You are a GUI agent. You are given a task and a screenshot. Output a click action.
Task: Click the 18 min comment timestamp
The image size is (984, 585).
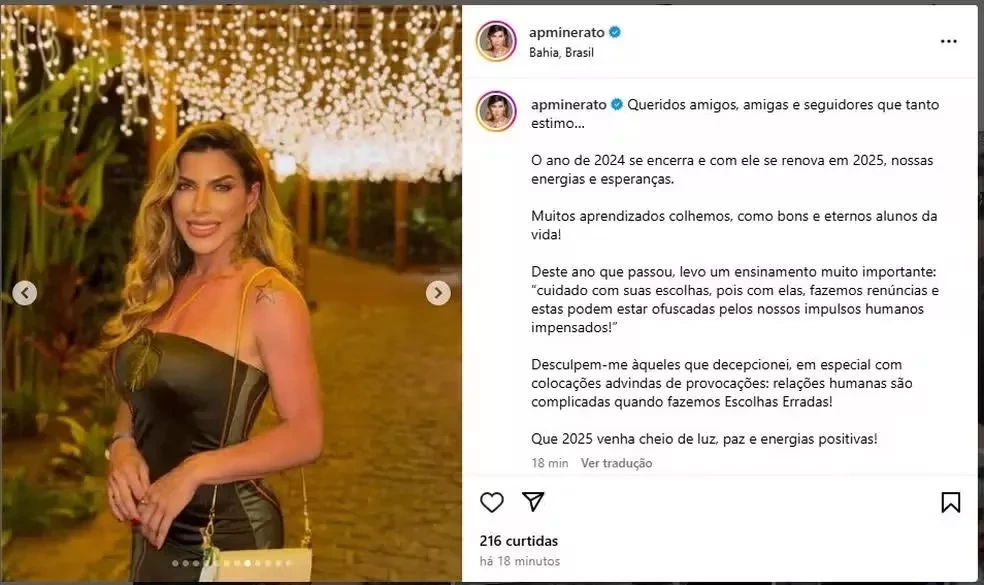550,463
